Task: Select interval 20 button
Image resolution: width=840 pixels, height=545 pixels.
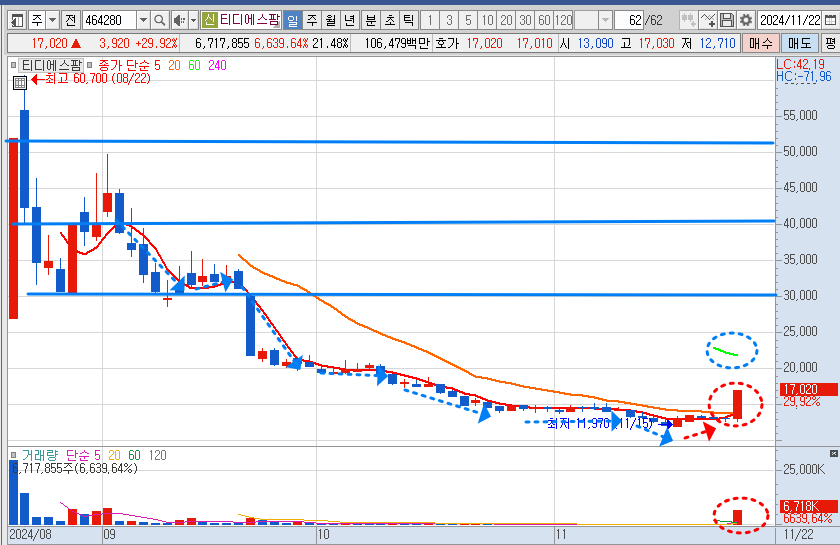Action: 506,20
